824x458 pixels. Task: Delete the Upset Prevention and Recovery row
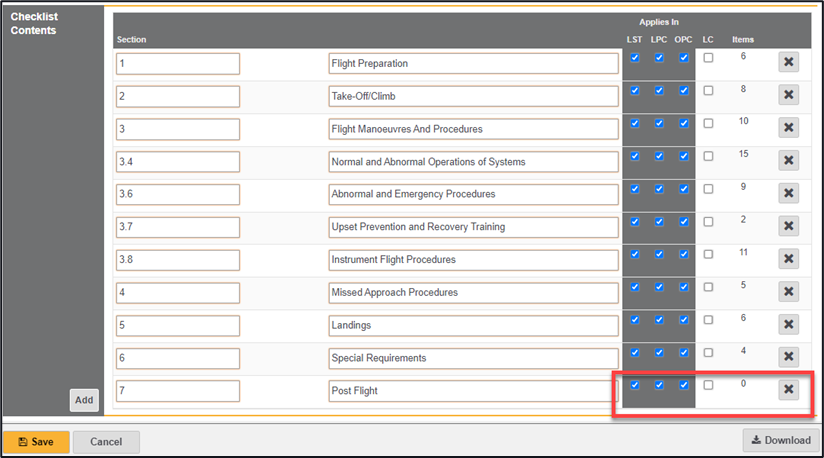click(x=788, y=226)
